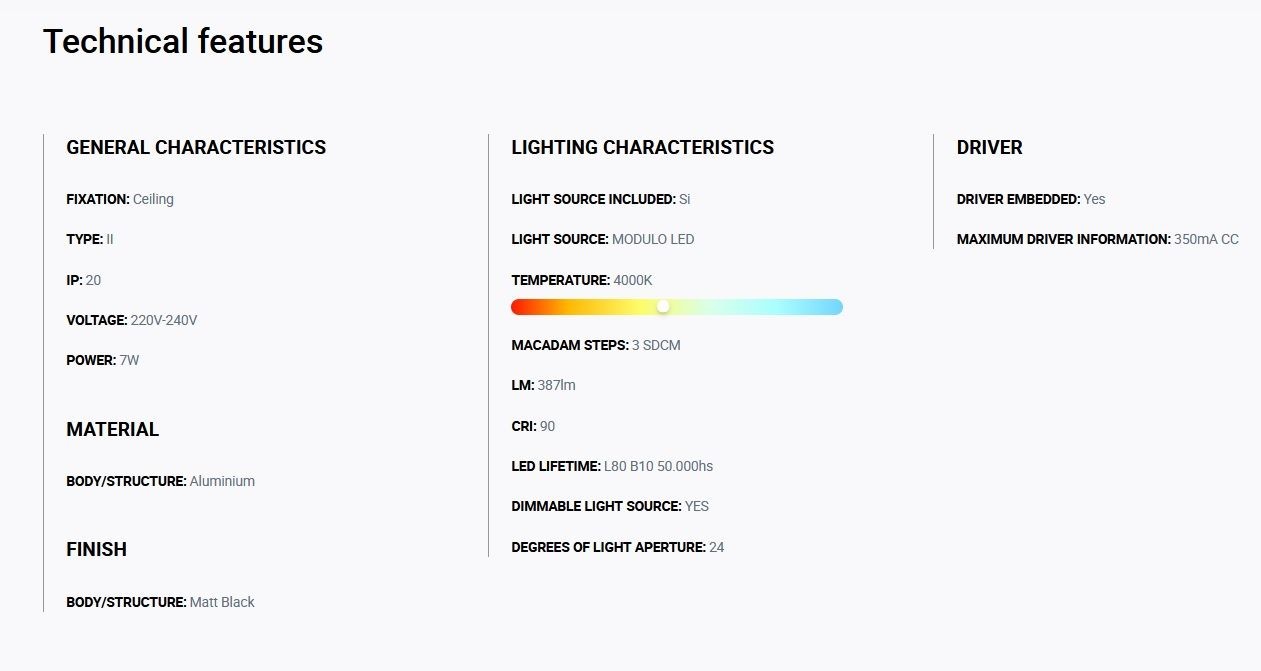Click the Fixation: Ceiling text
This screenshot has width=1261, height=671.
coord(120,199)
